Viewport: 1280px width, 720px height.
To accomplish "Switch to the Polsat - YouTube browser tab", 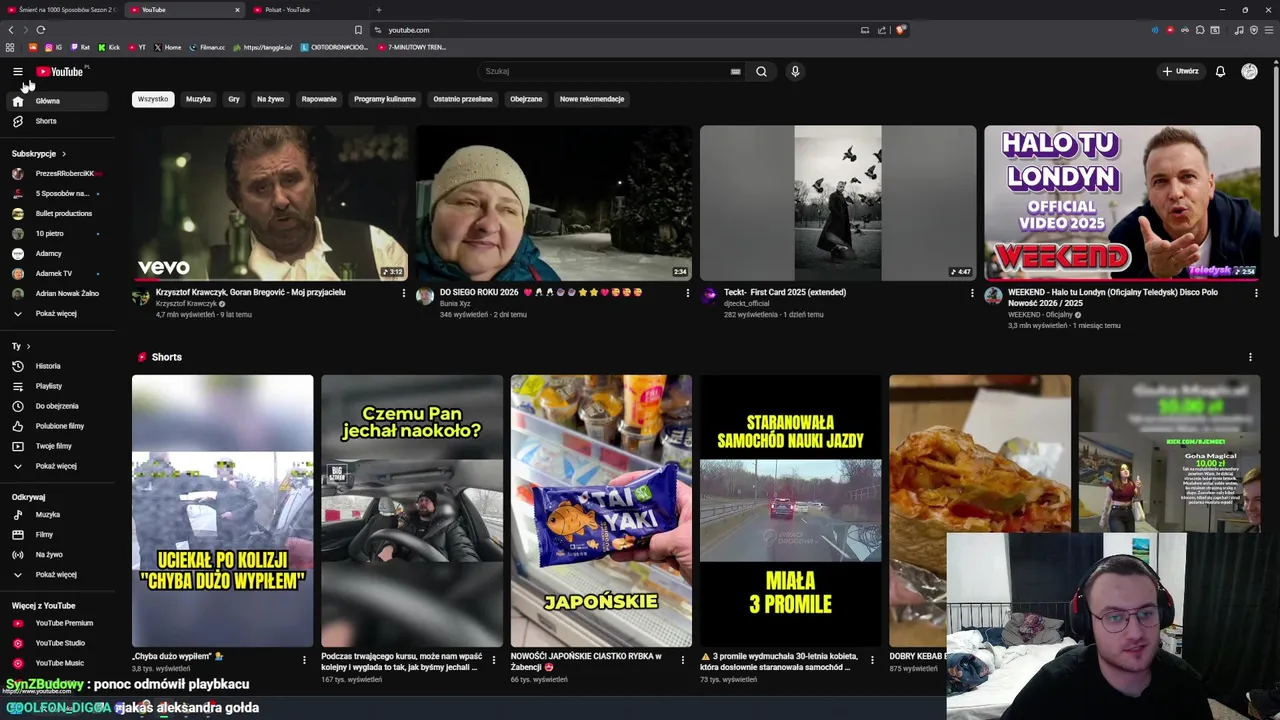I will [310, 10].
